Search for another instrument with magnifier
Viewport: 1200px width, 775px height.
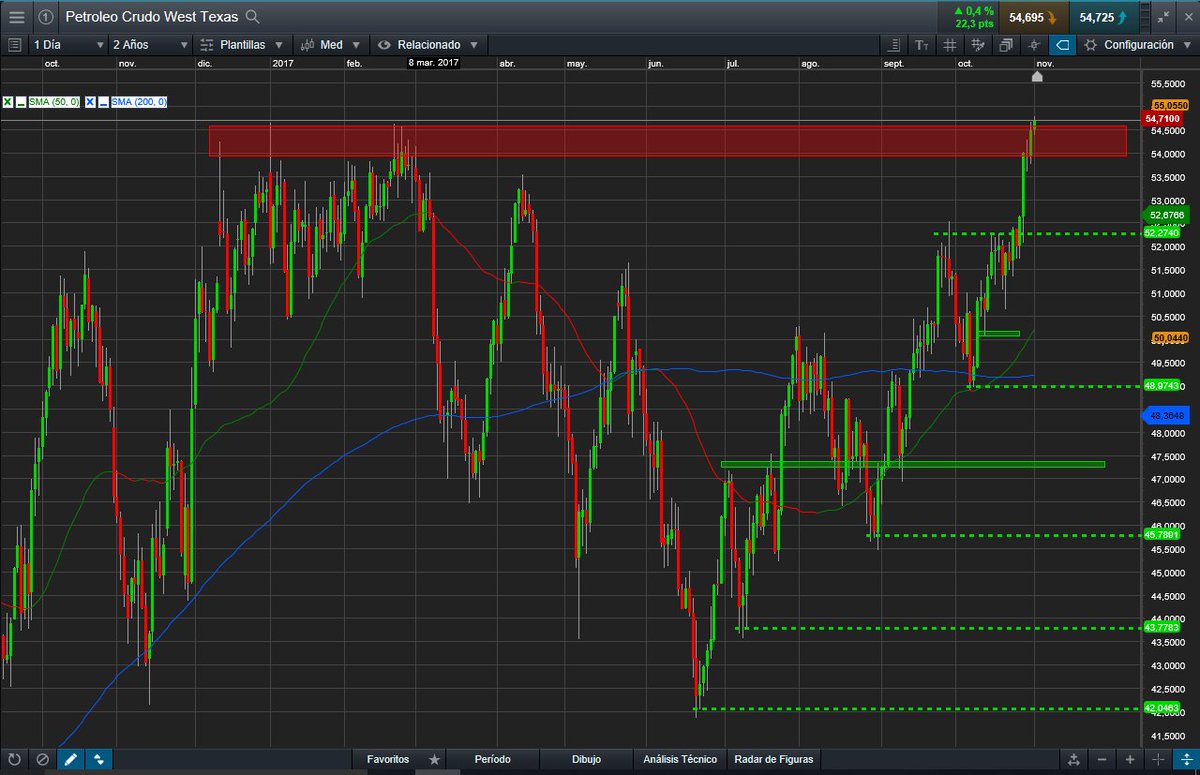click(253, 16)
